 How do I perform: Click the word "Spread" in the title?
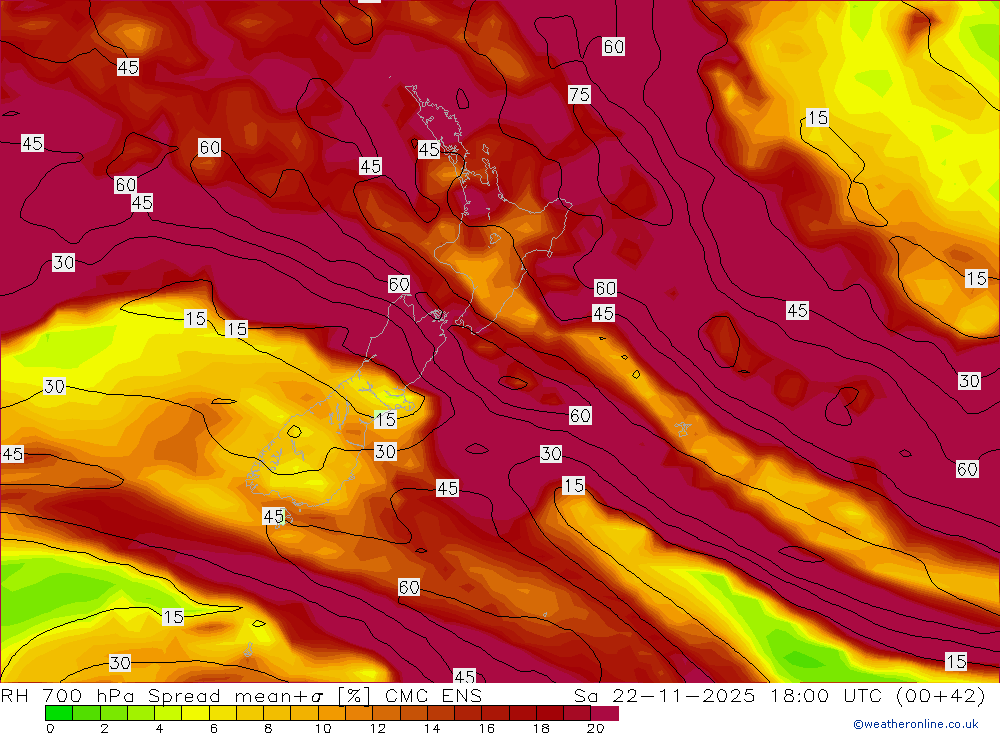184,696
